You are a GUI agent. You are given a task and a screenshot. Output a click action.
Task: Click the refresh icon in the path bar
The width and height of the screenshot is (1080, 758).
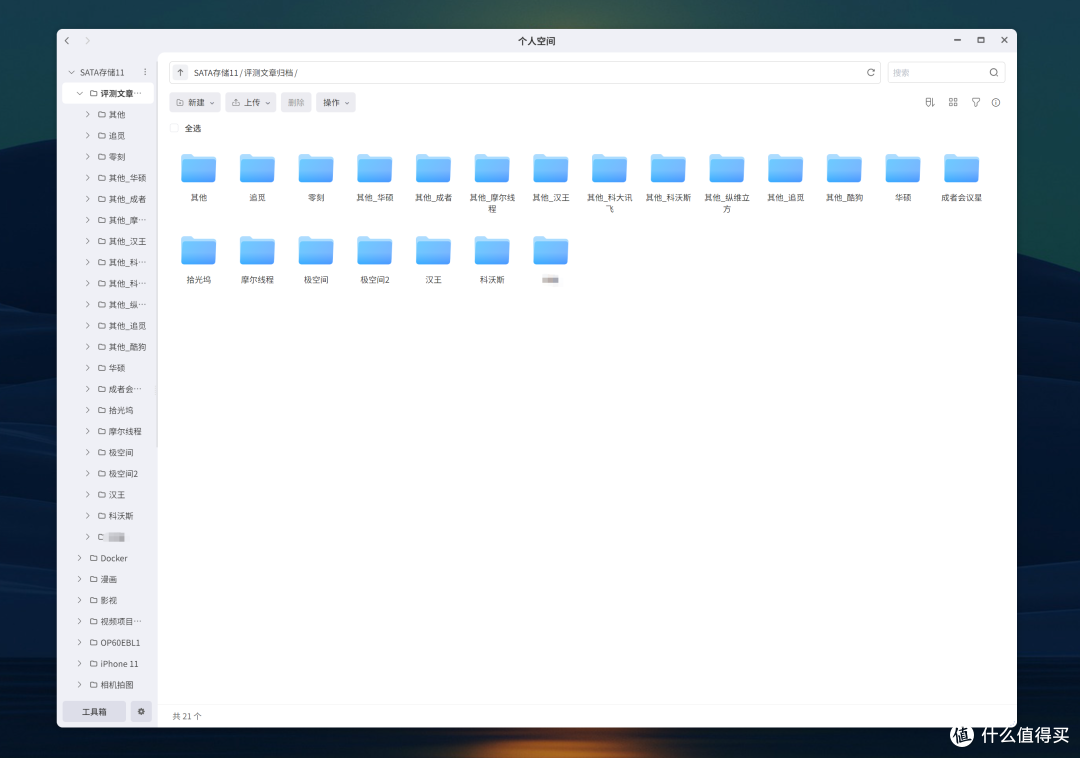(871, 72)
